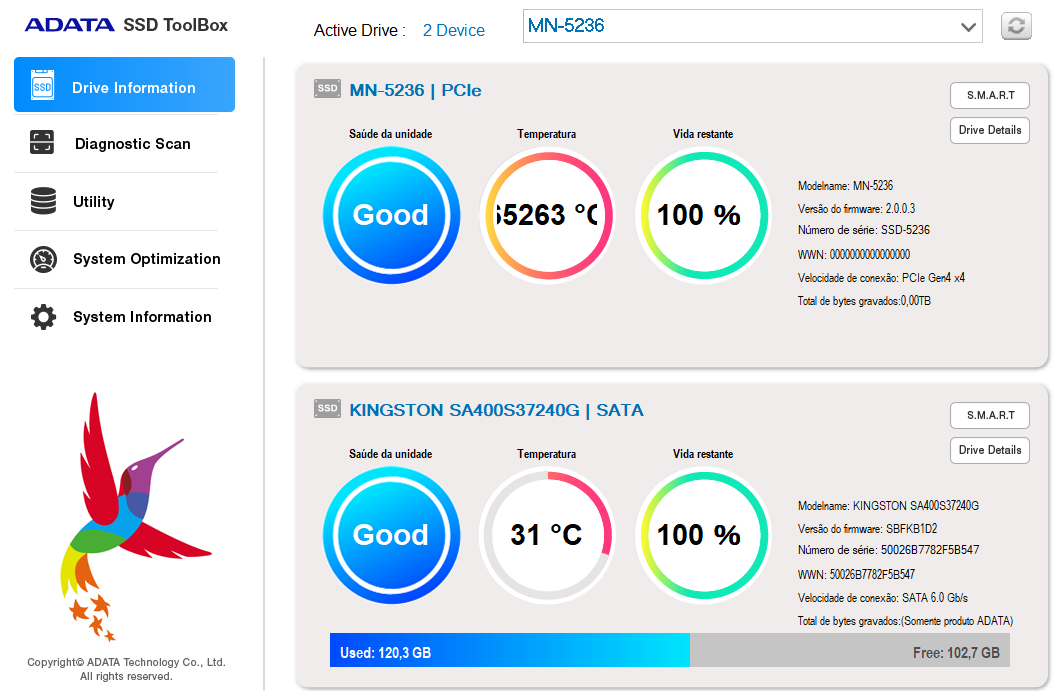Open S.M.A.R.T for MN-5236 drive
This screenshot has height=696, width=1063.
click(x=990, y=96)
